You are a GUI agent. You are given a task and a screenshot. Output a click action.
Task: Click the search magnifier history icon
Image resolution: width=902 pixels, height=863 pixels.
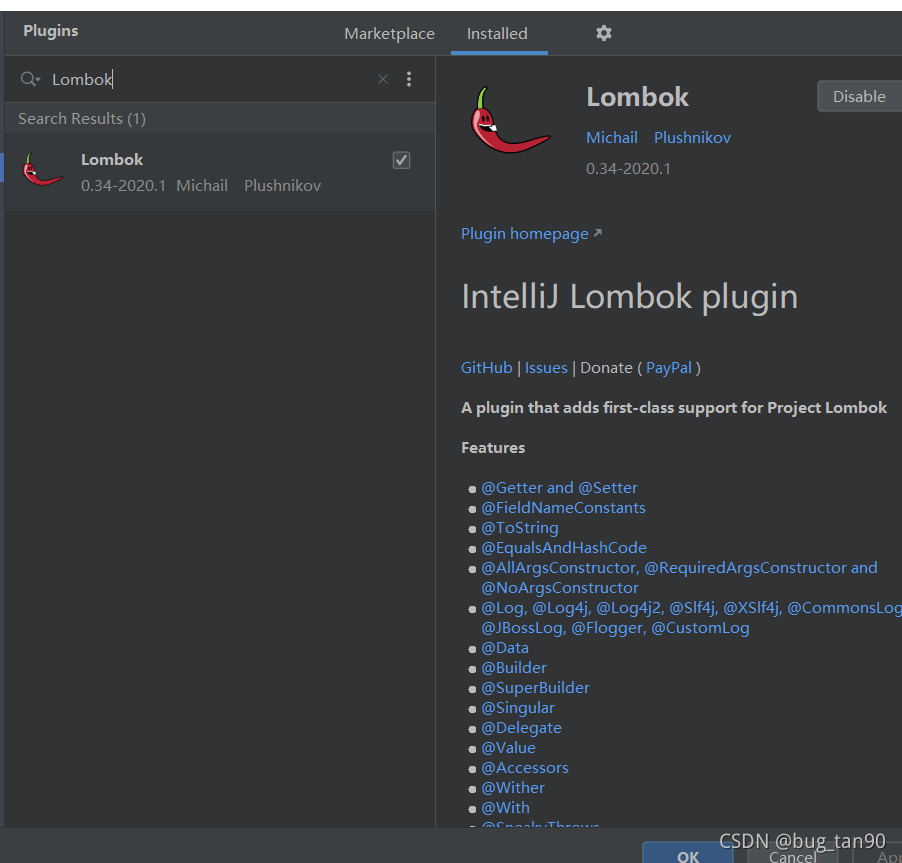(x=30, y=79)
